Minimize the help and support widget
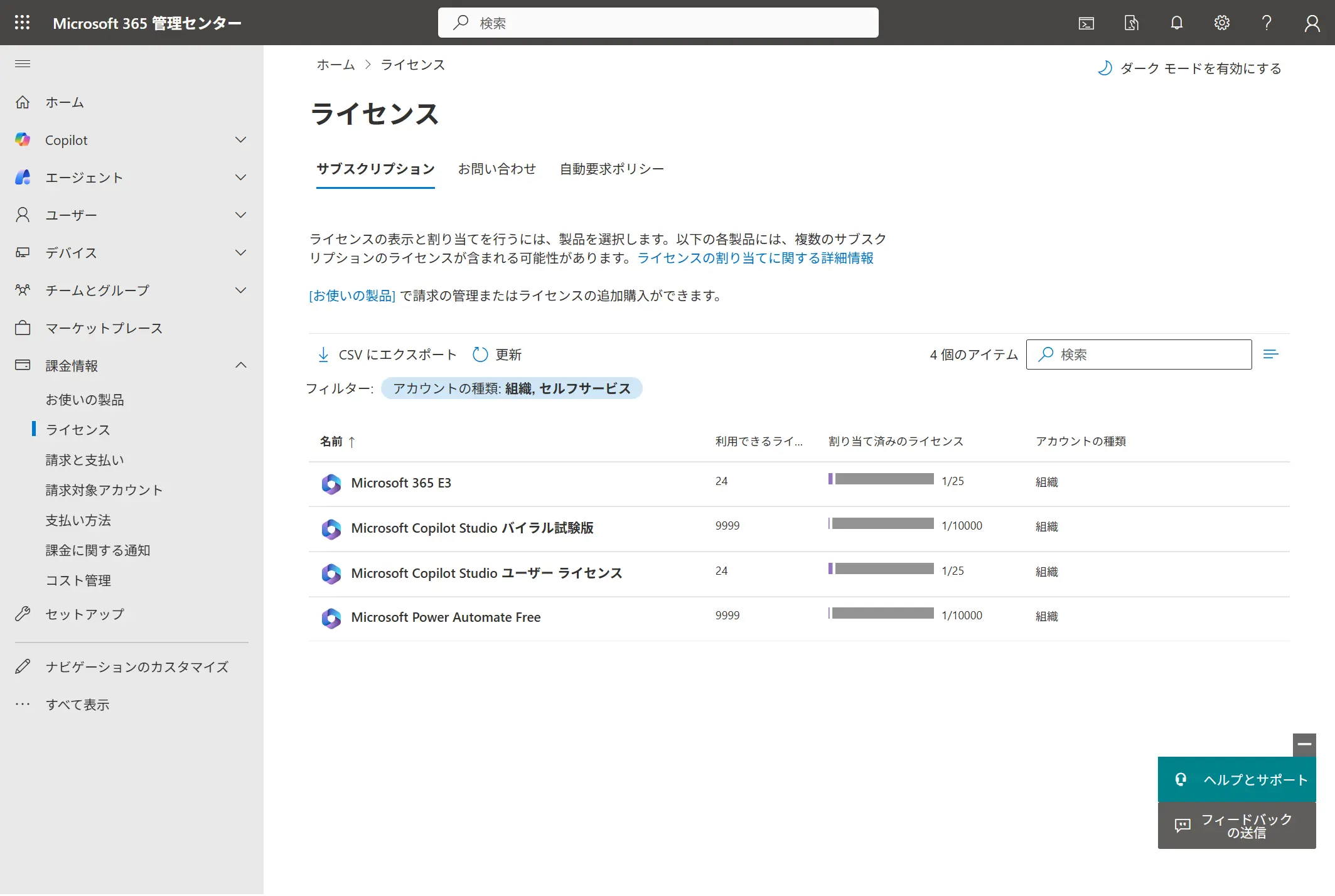 pyautogui.click(x=1304, y=745)
